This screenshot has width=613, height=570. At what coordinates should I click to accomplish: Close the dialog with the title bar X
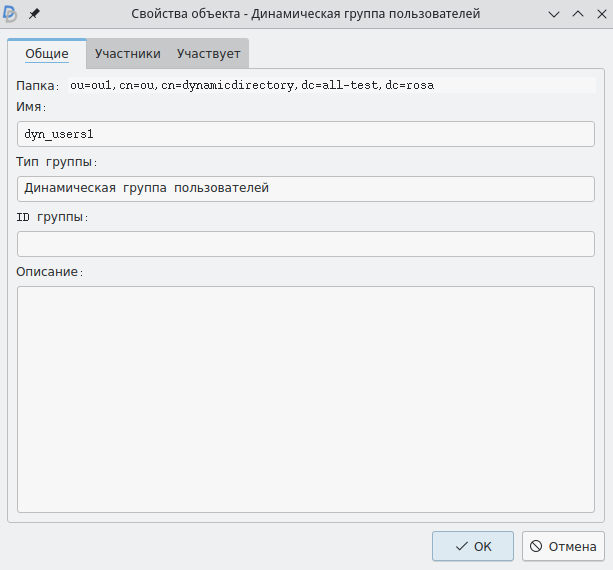pyautogui.click(x=599, y=14)
